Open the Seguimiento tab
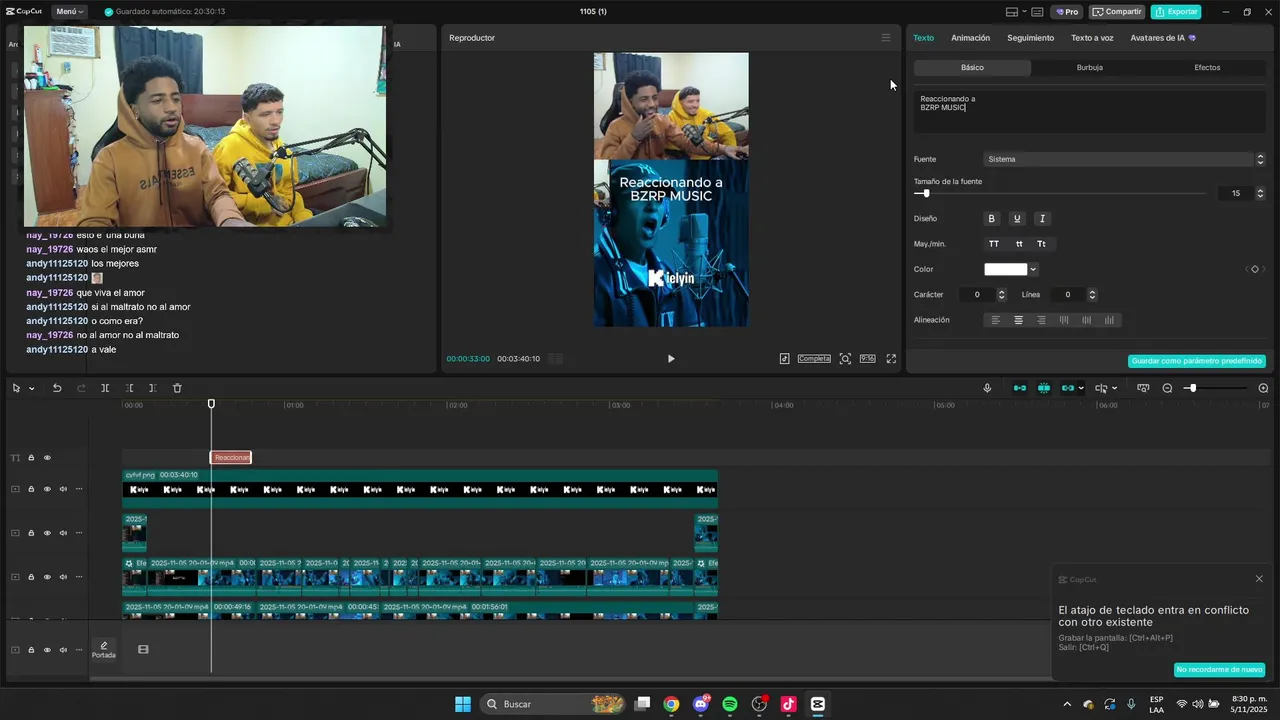 pos(1030,38)
